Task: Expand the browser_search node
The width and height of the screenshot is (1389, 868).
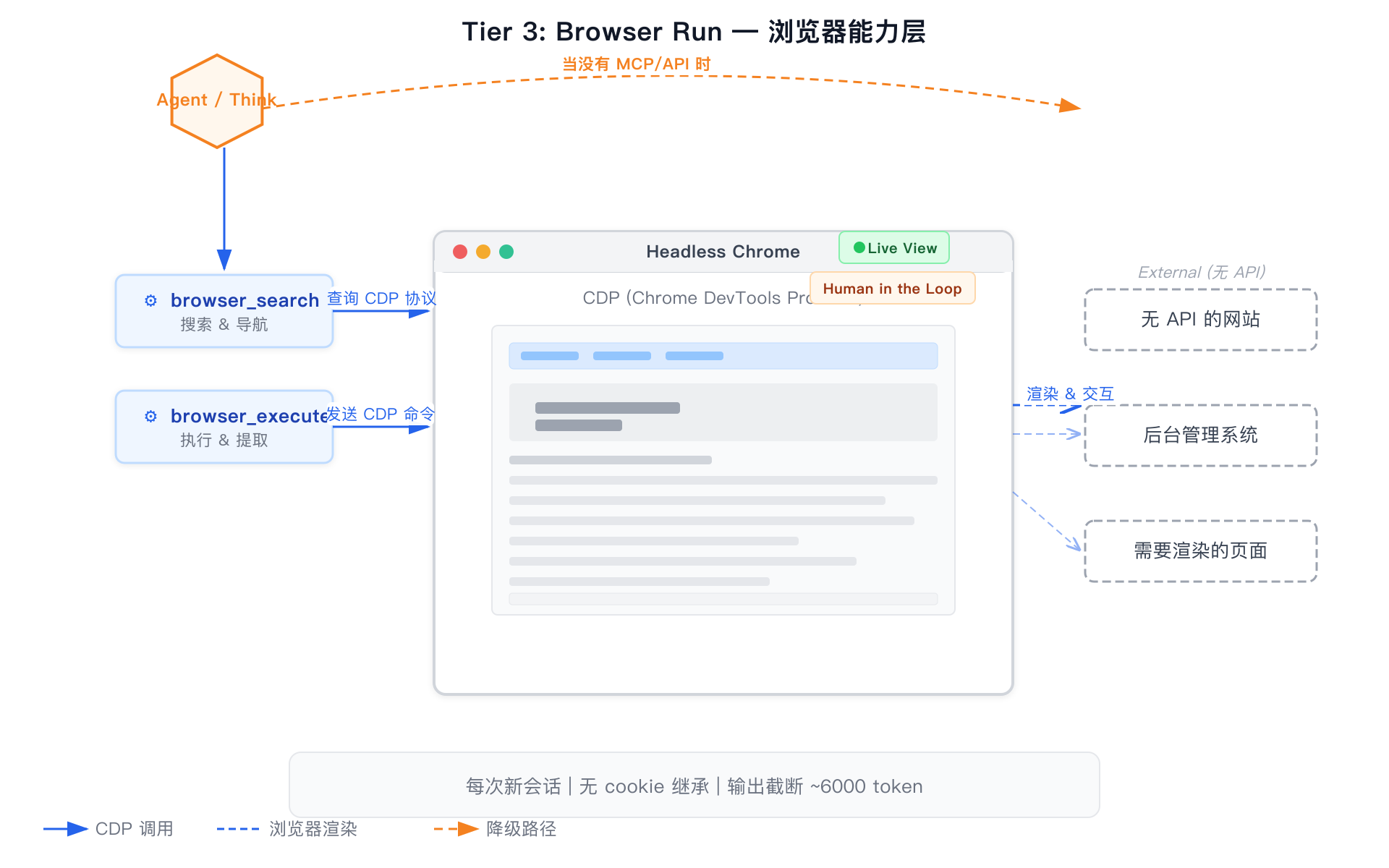Action: (x=224, y=311)
